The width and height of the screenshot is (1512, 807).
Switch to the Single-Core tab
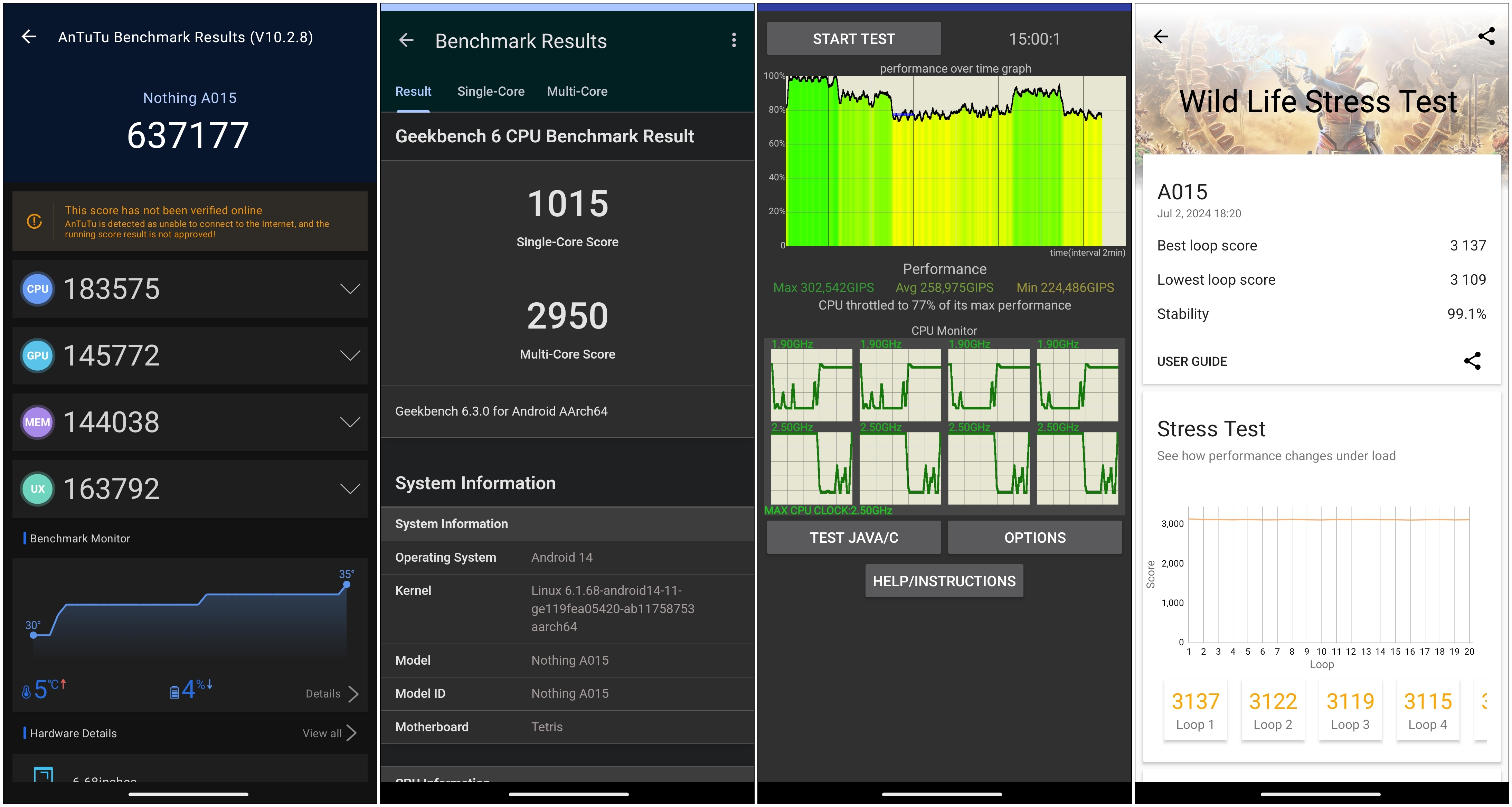pos(491,92)
